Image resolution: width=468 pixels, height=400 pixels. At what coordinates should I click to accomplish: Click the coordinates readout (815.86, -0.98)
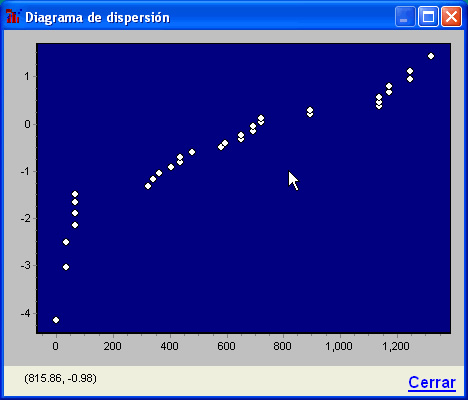60,378
